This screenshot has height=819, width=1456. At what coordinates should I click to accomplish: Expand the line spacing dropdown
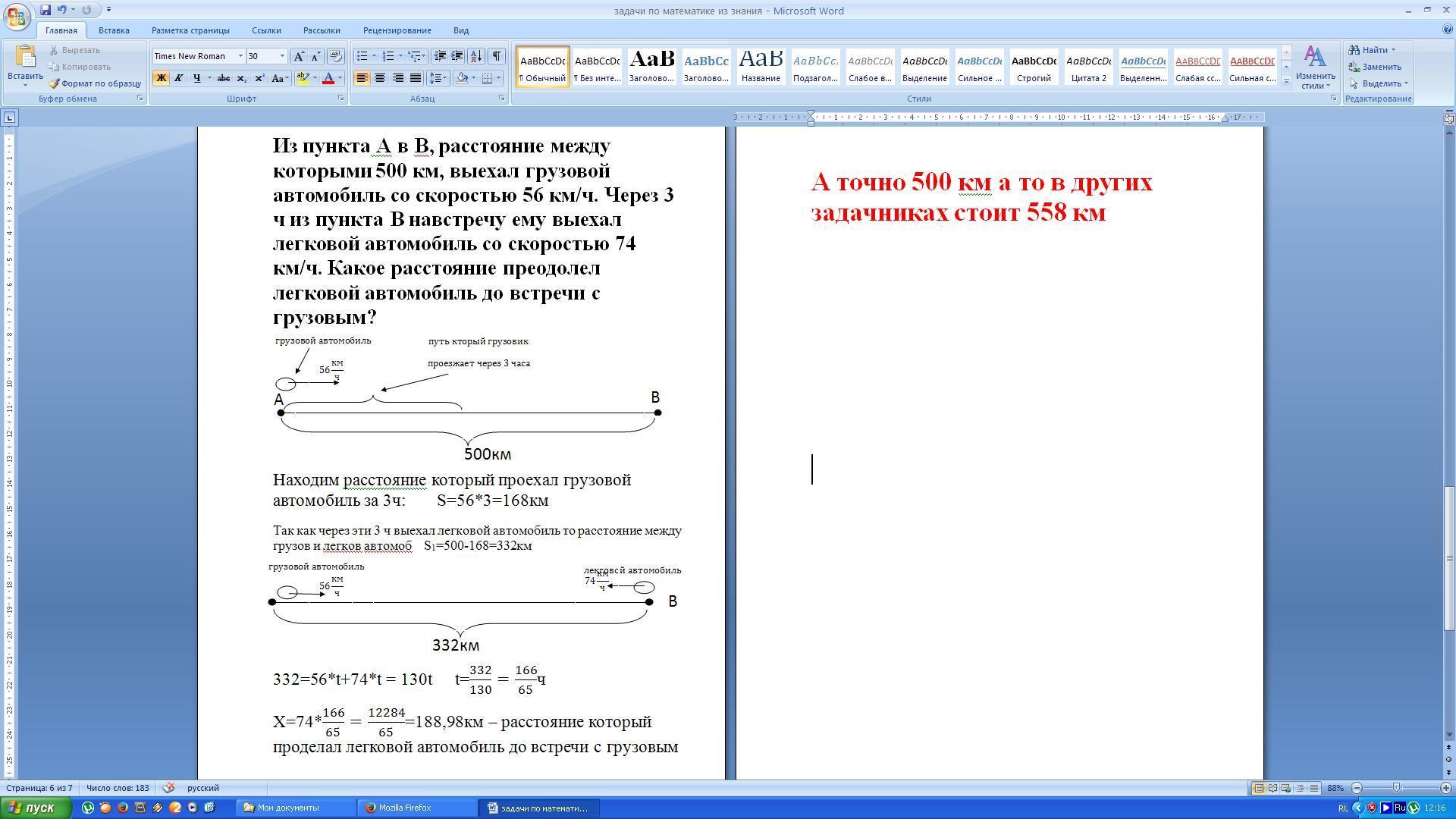(444, 78)
